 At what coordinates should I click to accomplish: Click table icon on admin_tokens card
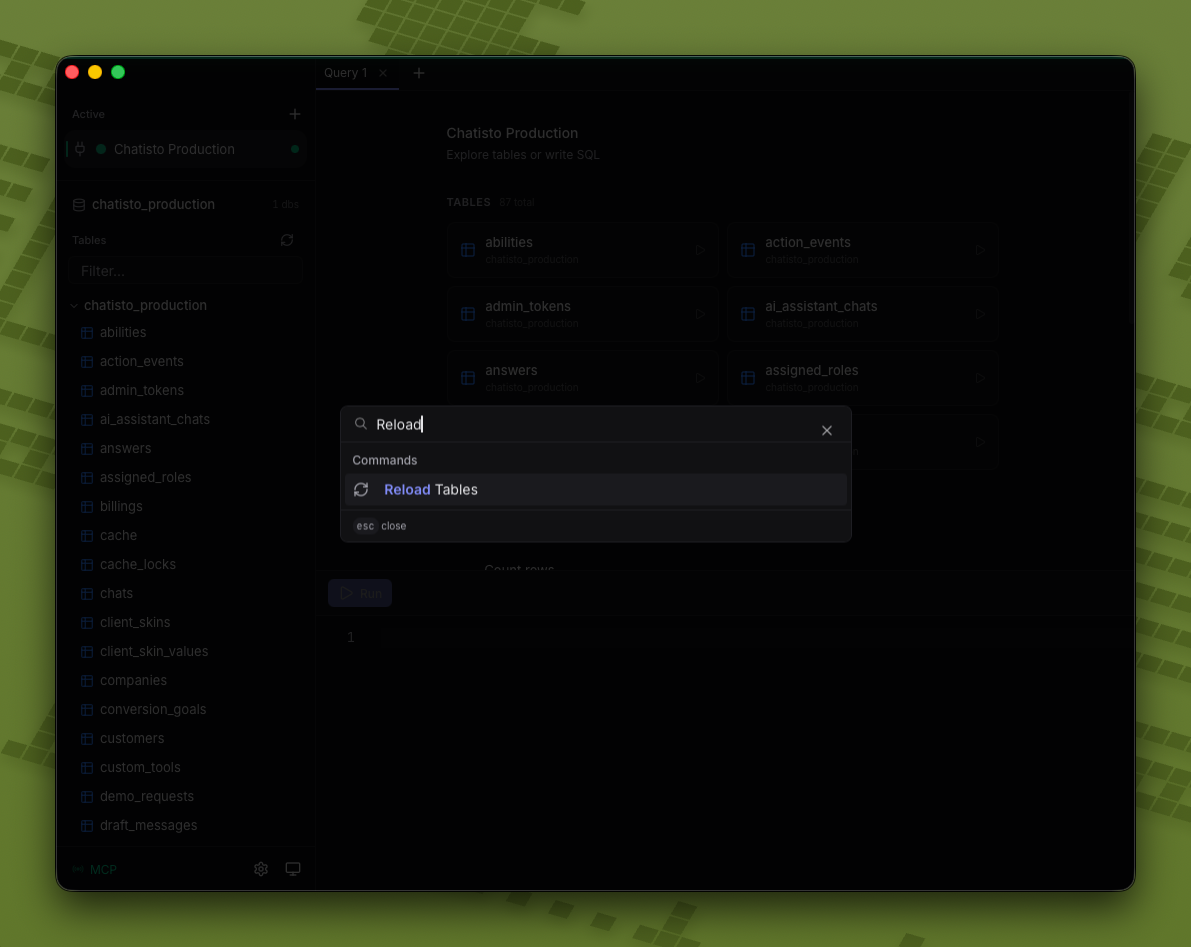tap(468, 314)
